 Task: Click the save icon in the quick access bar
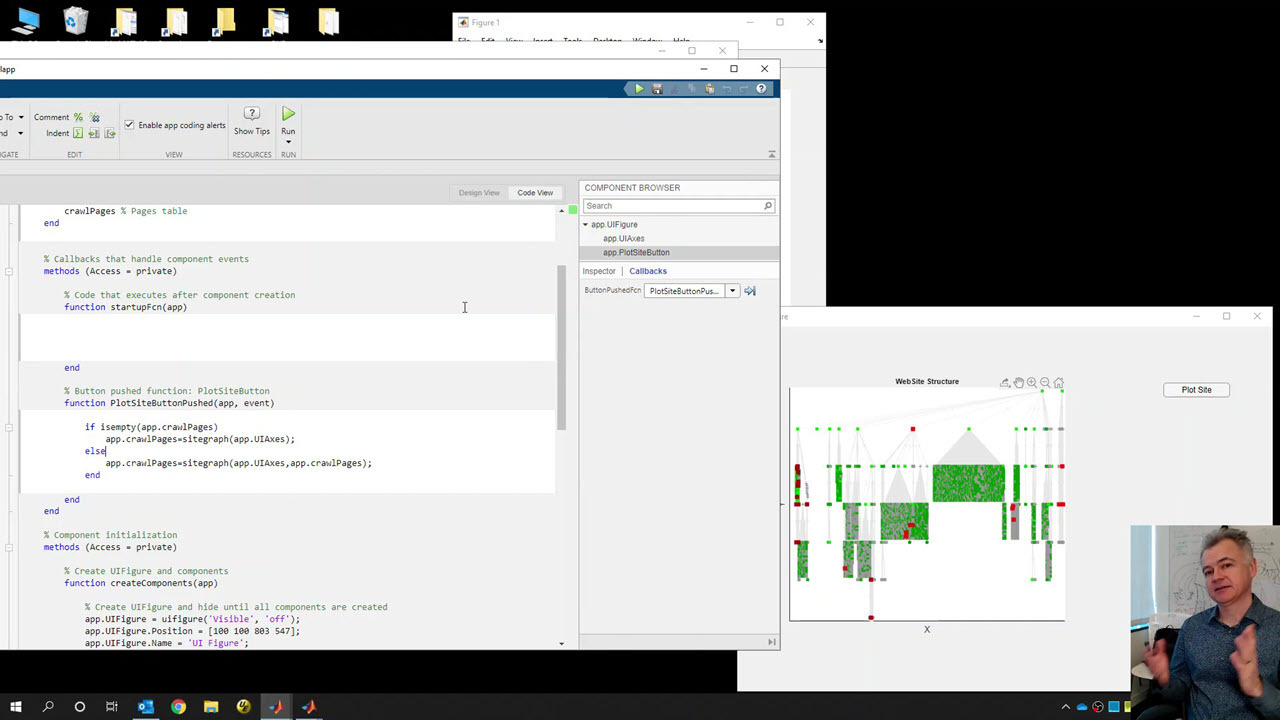(657, 89)
